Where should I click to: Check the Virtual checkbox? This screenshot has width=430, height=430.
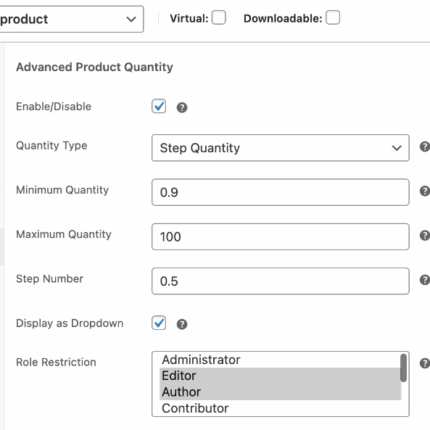219,17
